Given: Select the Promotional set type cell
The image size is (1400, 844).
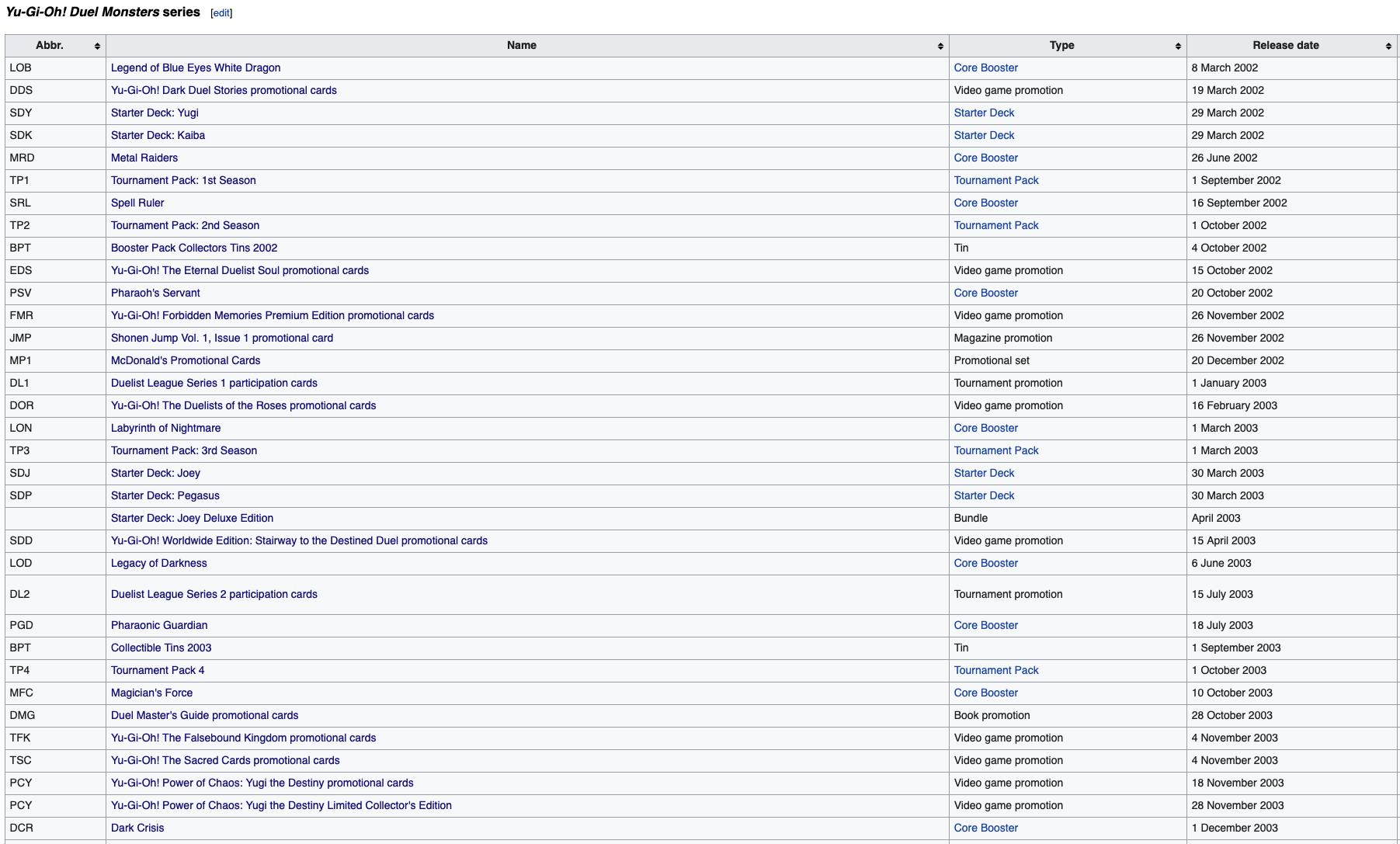Looking at the screenshot, I should [1068, 361].
